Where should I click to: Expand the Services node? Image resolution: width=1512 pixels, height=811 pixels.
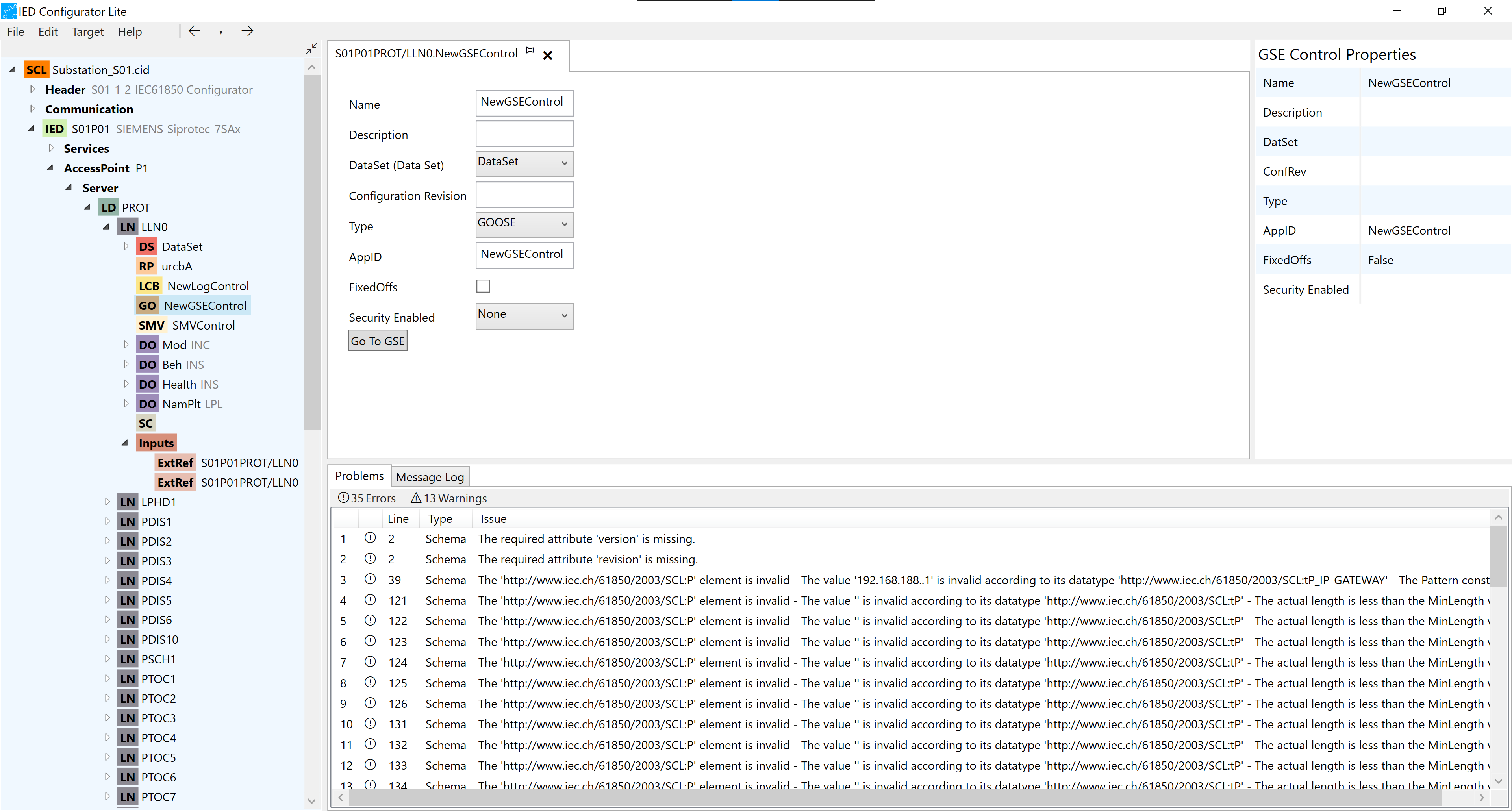[x=51, y=148]
